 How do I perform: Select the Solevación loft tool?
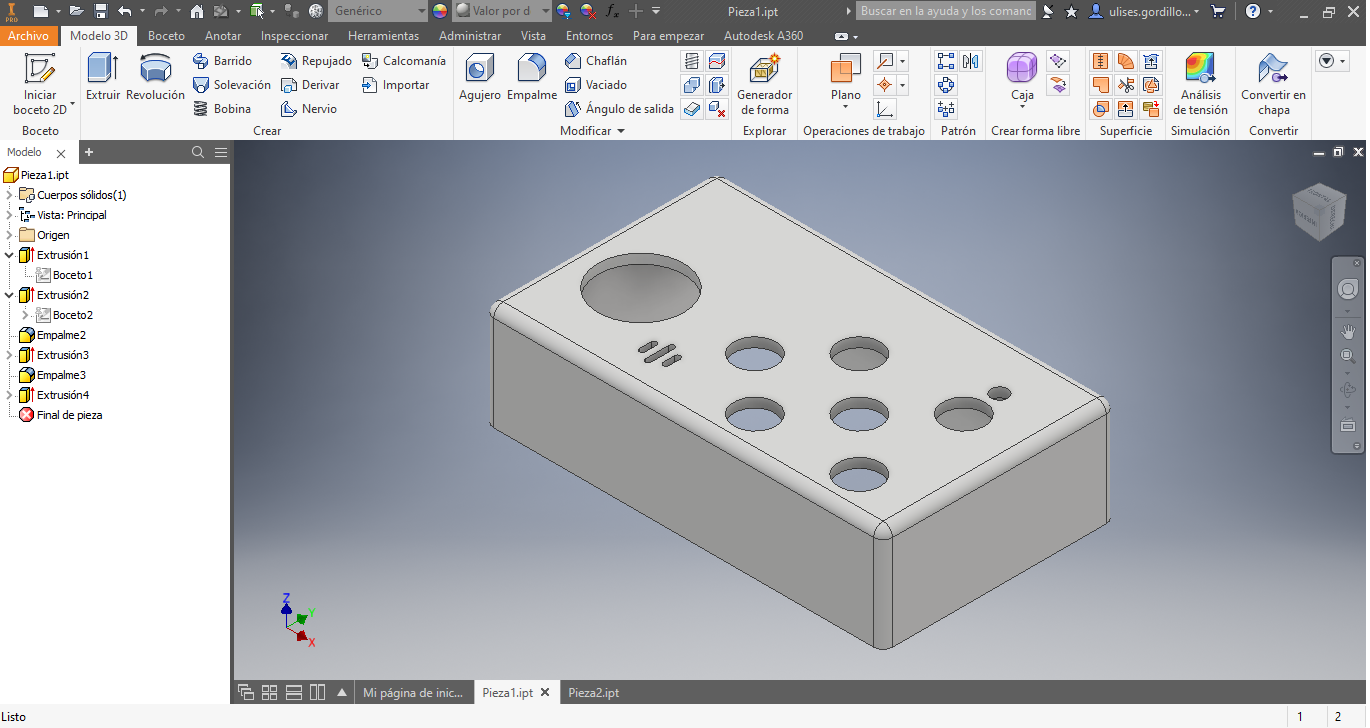[231, 85]
